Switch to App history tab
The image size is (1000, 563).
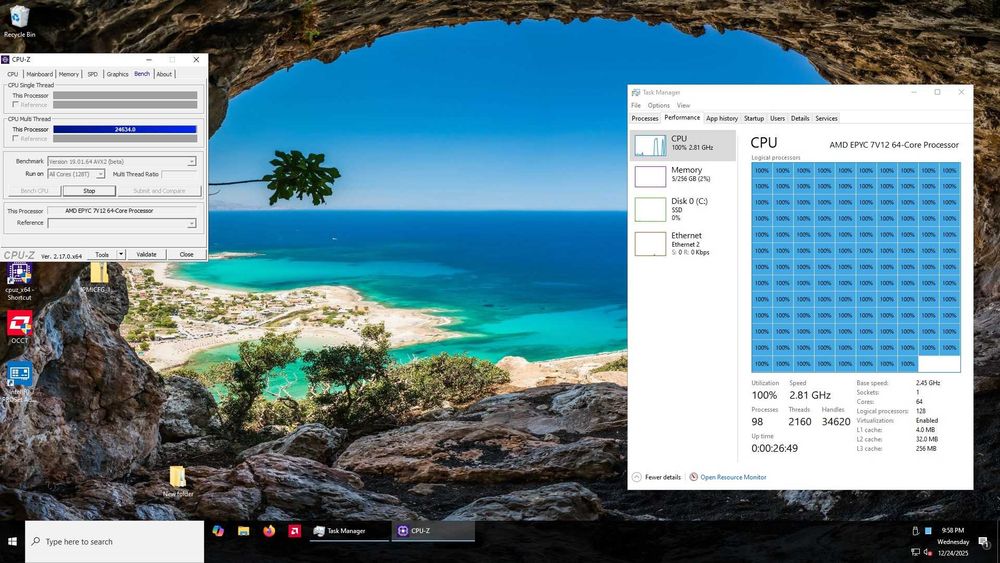click(722, 119)
